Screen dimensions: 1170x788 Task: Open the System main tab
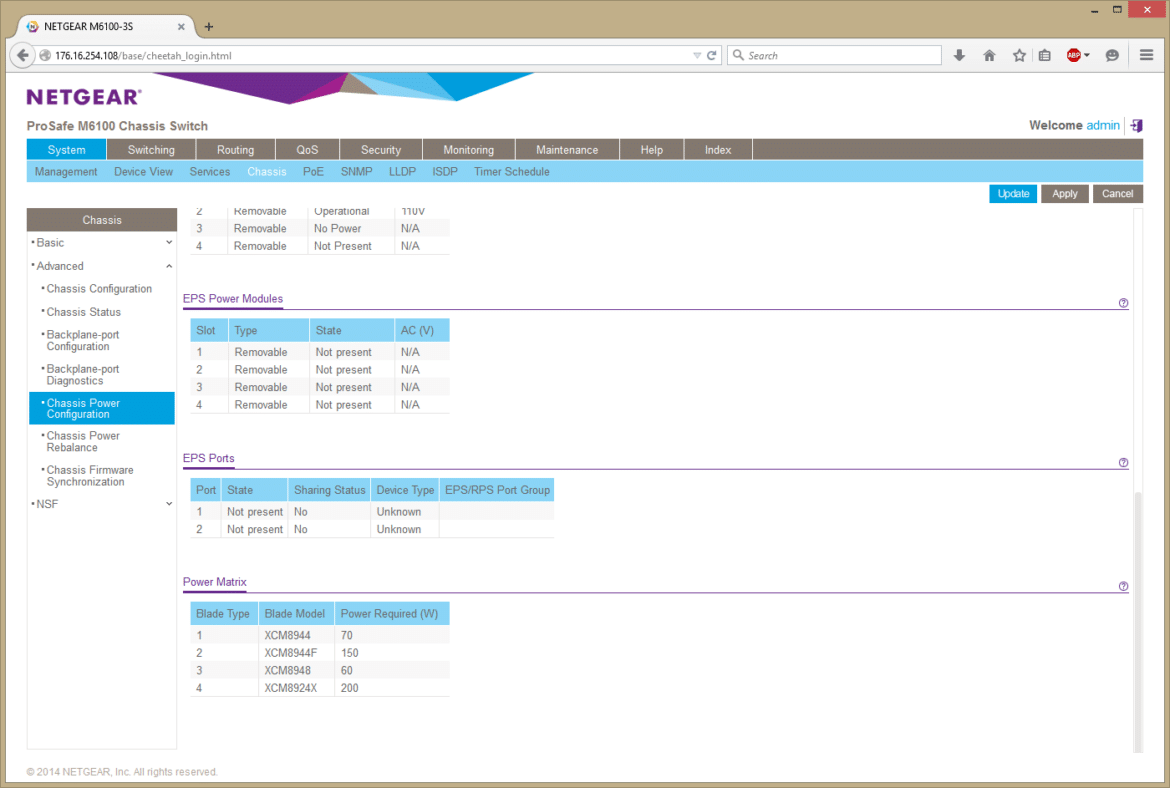click(x=66, y=149)
